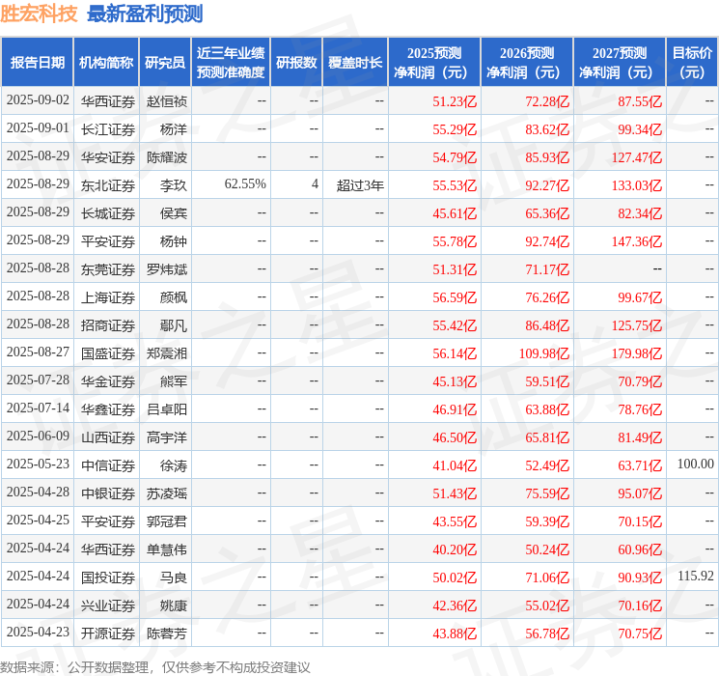Click analyst name 赵恒祯
Image resolution: width=719 pixels, height=676 pixels.
(166, 101)
